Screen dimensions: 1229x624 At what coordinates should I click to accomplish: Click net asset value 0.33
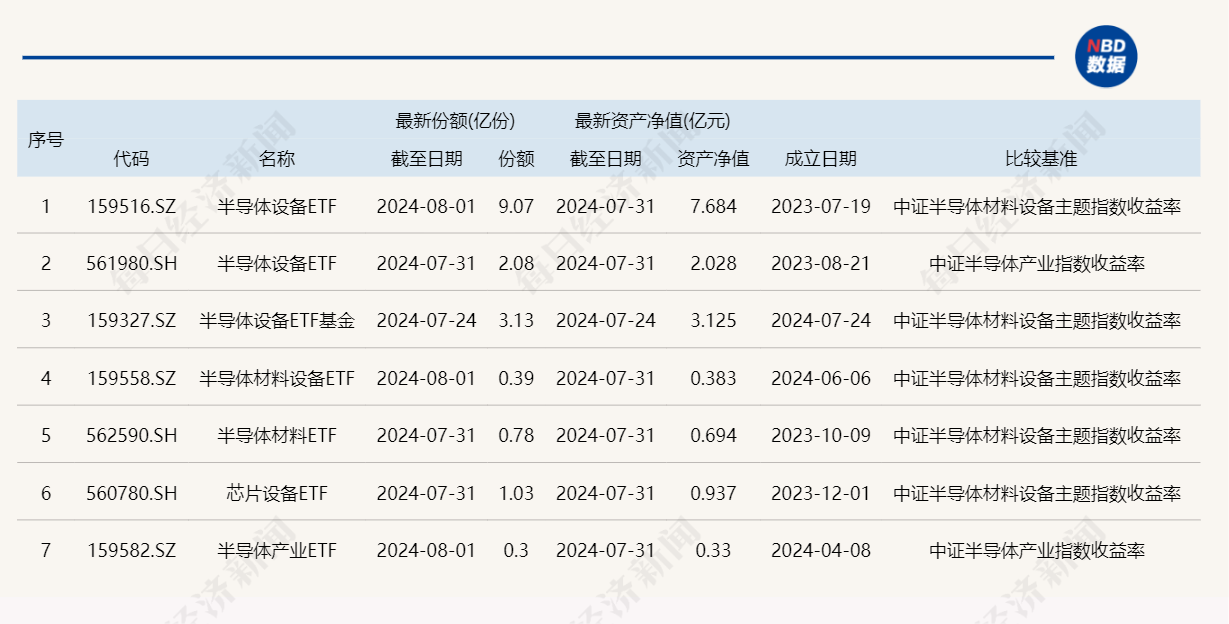713,550
